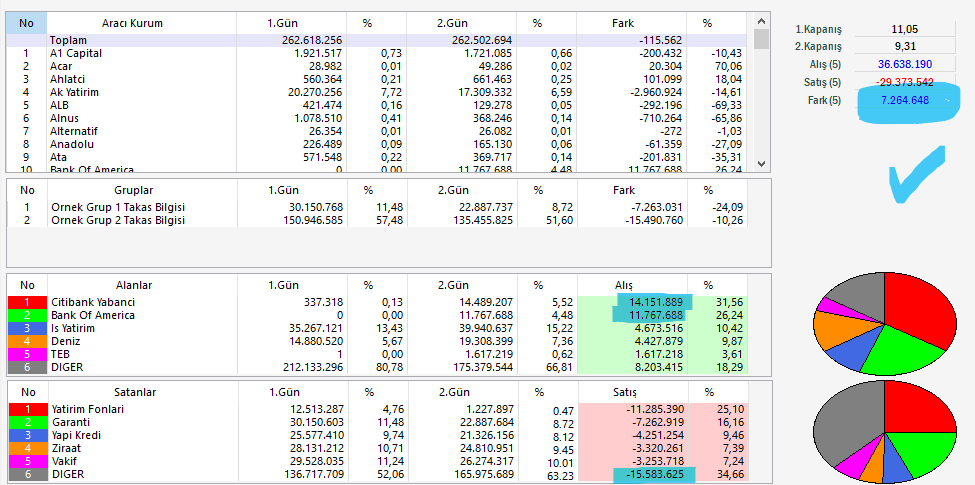Image resolution: width=975 pixels, height=485 pixels.
Task: Click the Satış (5) value -29.373.542
Action: tap(905, 82)
